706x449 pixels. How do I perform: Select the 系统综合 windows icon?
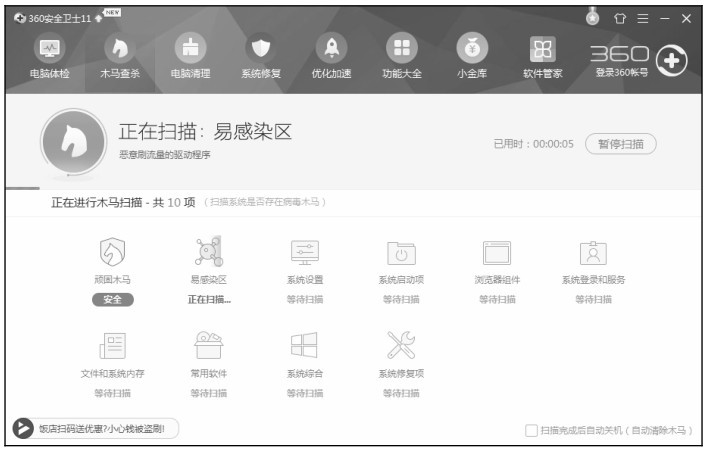click(x=304, y=345)
